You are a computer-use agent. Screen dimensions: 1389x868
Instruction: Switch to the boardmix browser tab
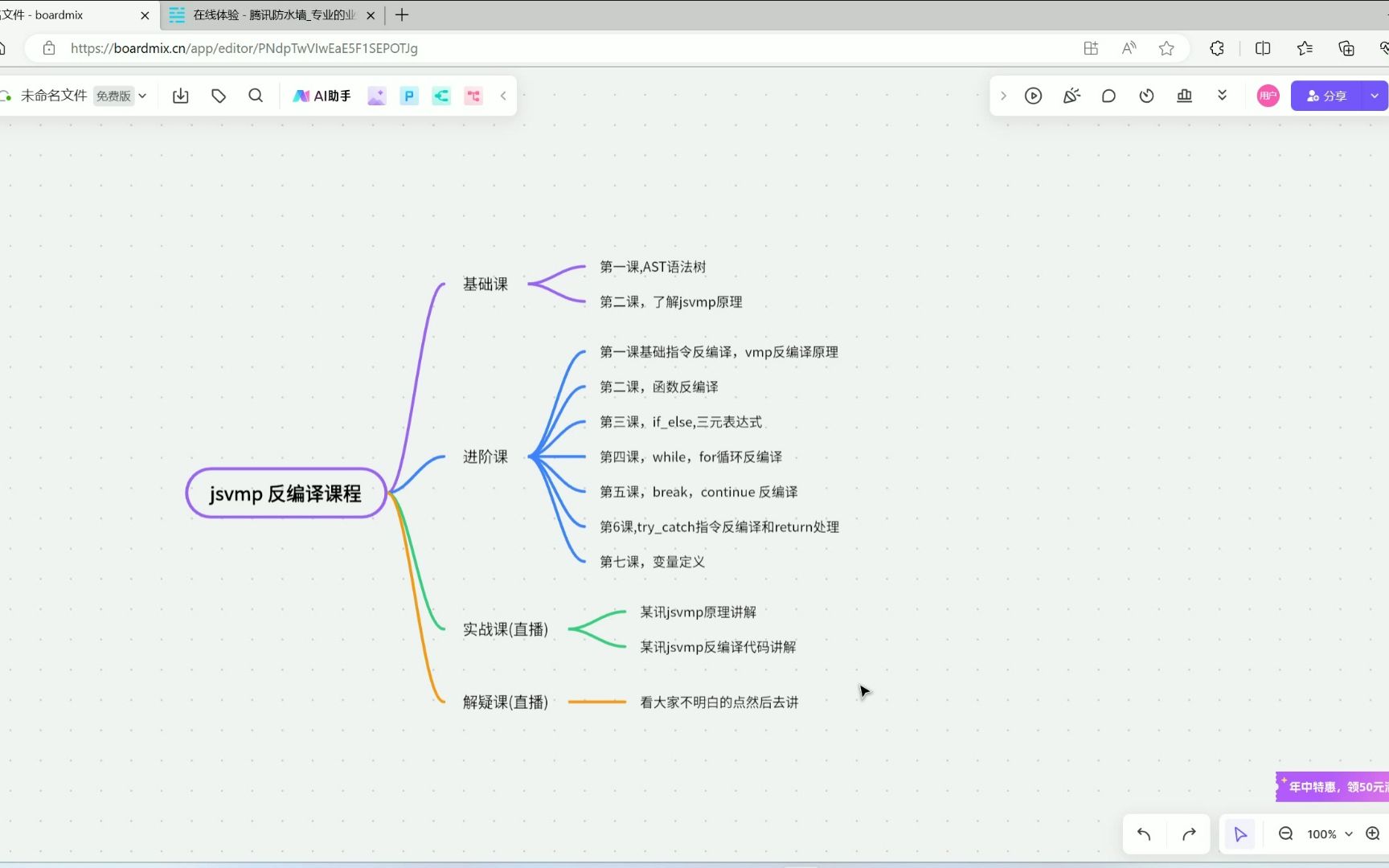[68, 15]
